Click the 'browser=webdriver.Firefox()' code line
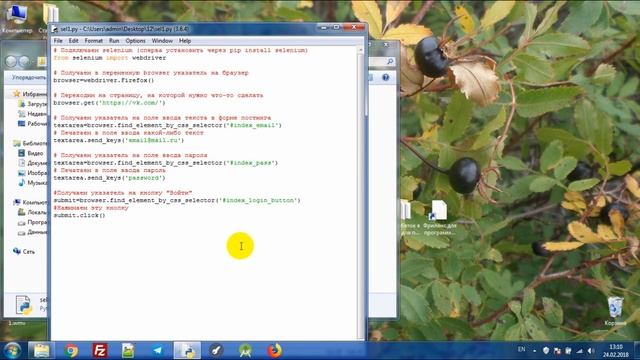This screenshot has height=360, width=640. point(104,80)
